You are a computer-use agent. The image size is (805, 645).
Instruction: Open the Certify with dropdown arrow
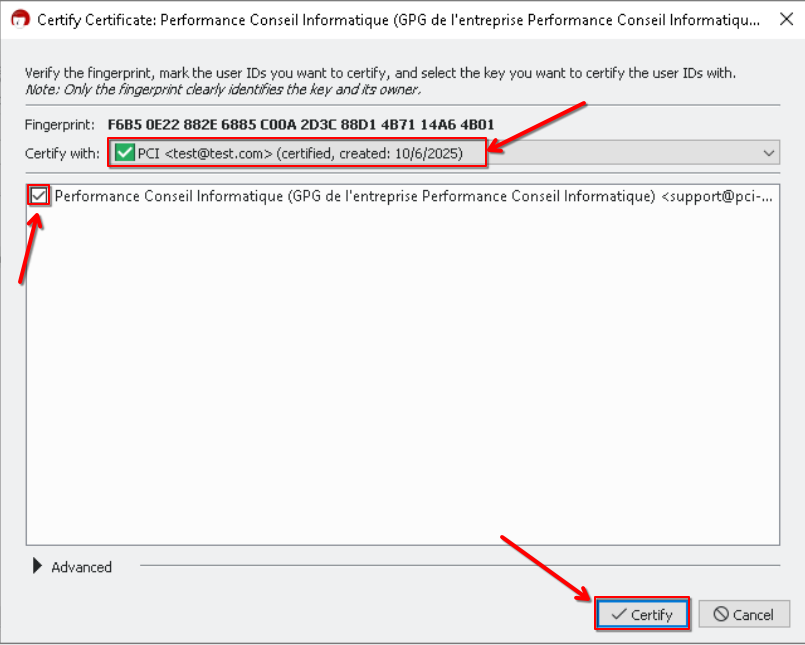pos(768,153)
